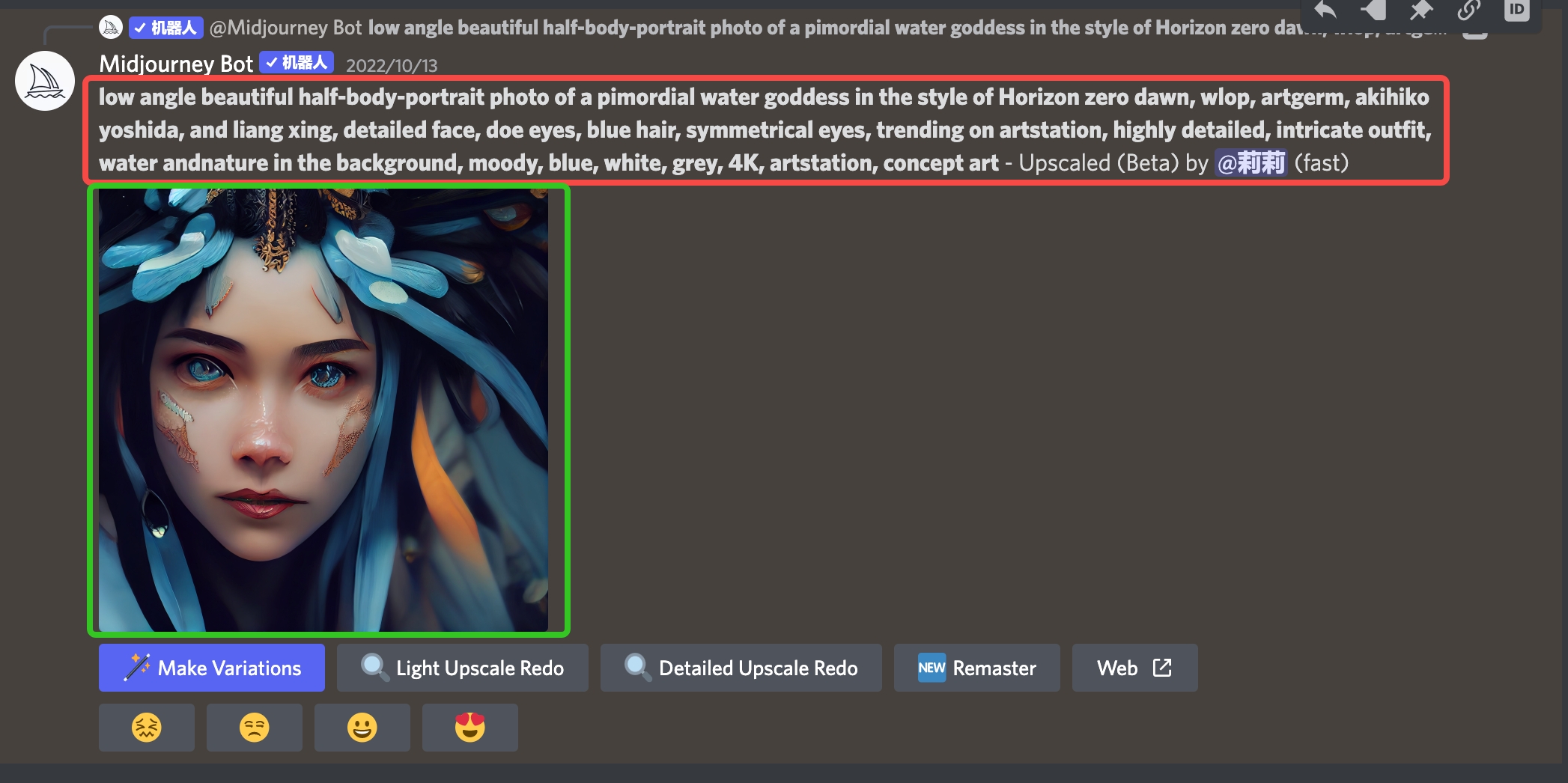React with the grinning smiley emoji
The width and height of the screenshot is (1568, 783).
coord(362,727)
